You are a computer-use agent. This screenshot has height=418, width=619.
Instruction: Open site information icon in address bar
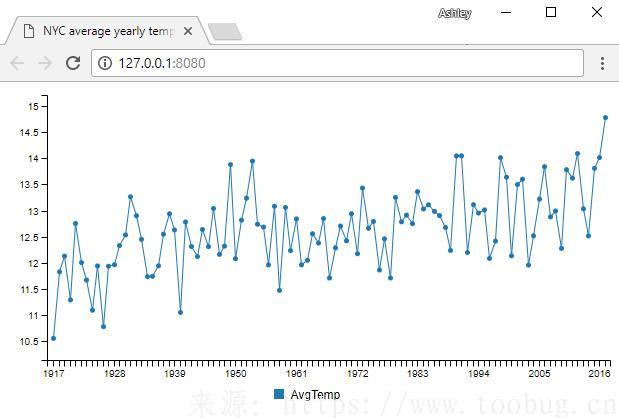pyautogui.click(x=106, y=63)
